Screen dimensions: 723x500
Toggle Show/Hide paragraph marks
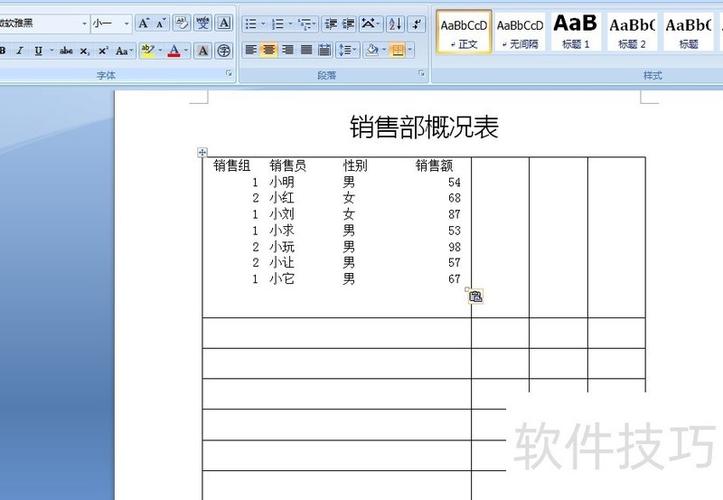coord(417,24)
